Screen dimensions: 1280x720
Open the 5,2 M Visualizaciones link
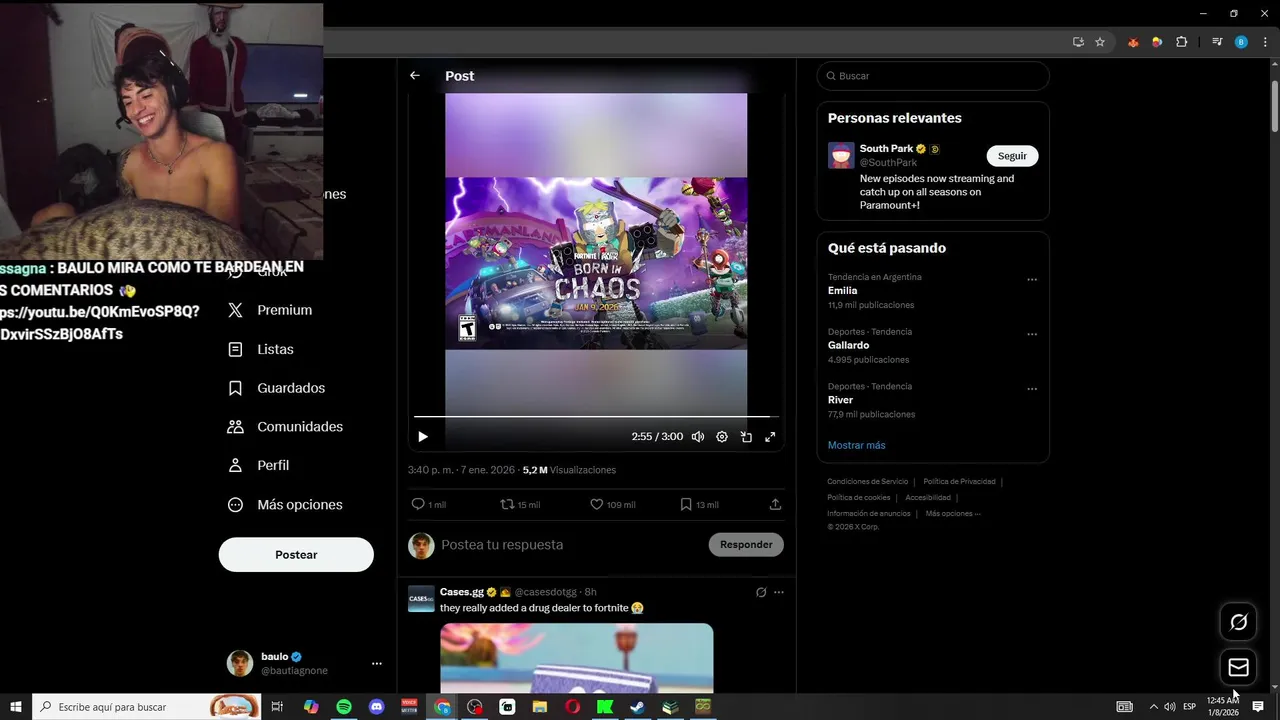coord(569,470)
